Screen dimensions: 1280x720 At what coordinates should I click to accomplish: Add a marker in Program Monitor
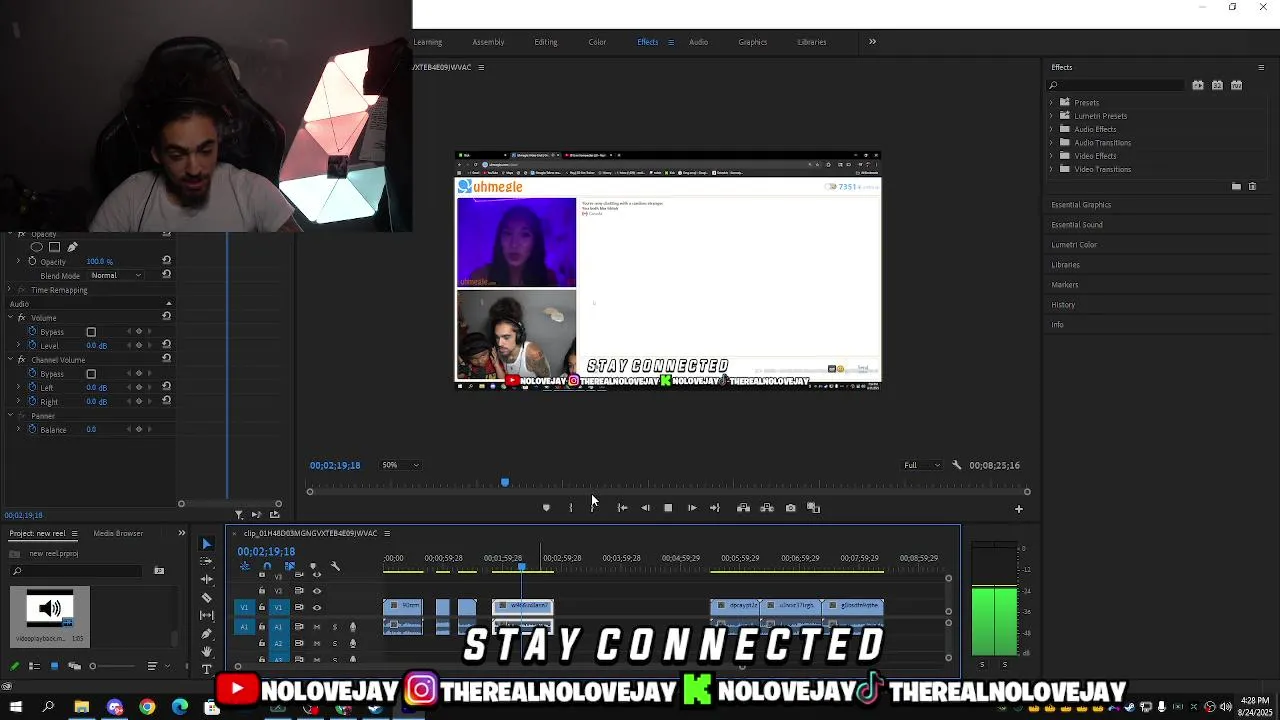click(546, 508)
